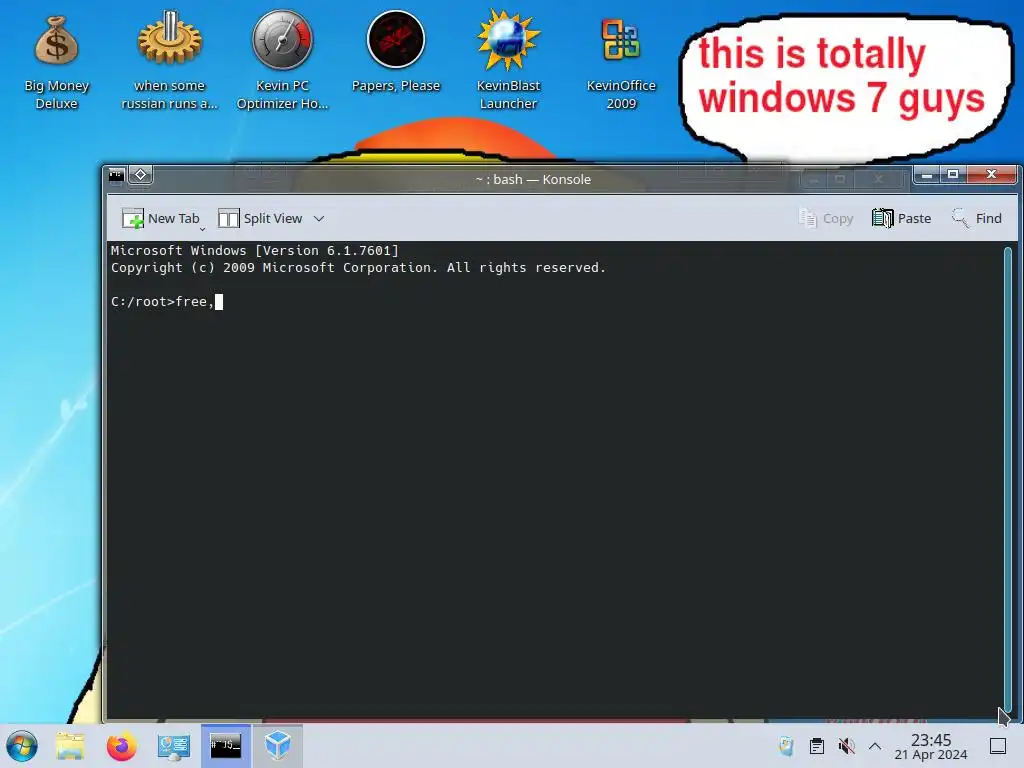The image size is (1024, 768).
Task: Click the 'Microsoft Windows [Version 6.1.7601]' line
Action: 255,250
